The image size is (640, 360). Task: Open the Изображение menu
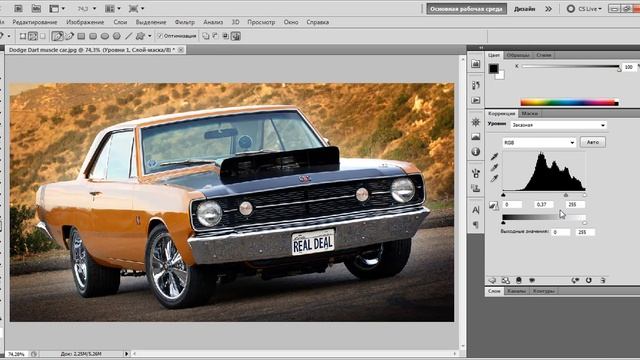coord(85,22)
